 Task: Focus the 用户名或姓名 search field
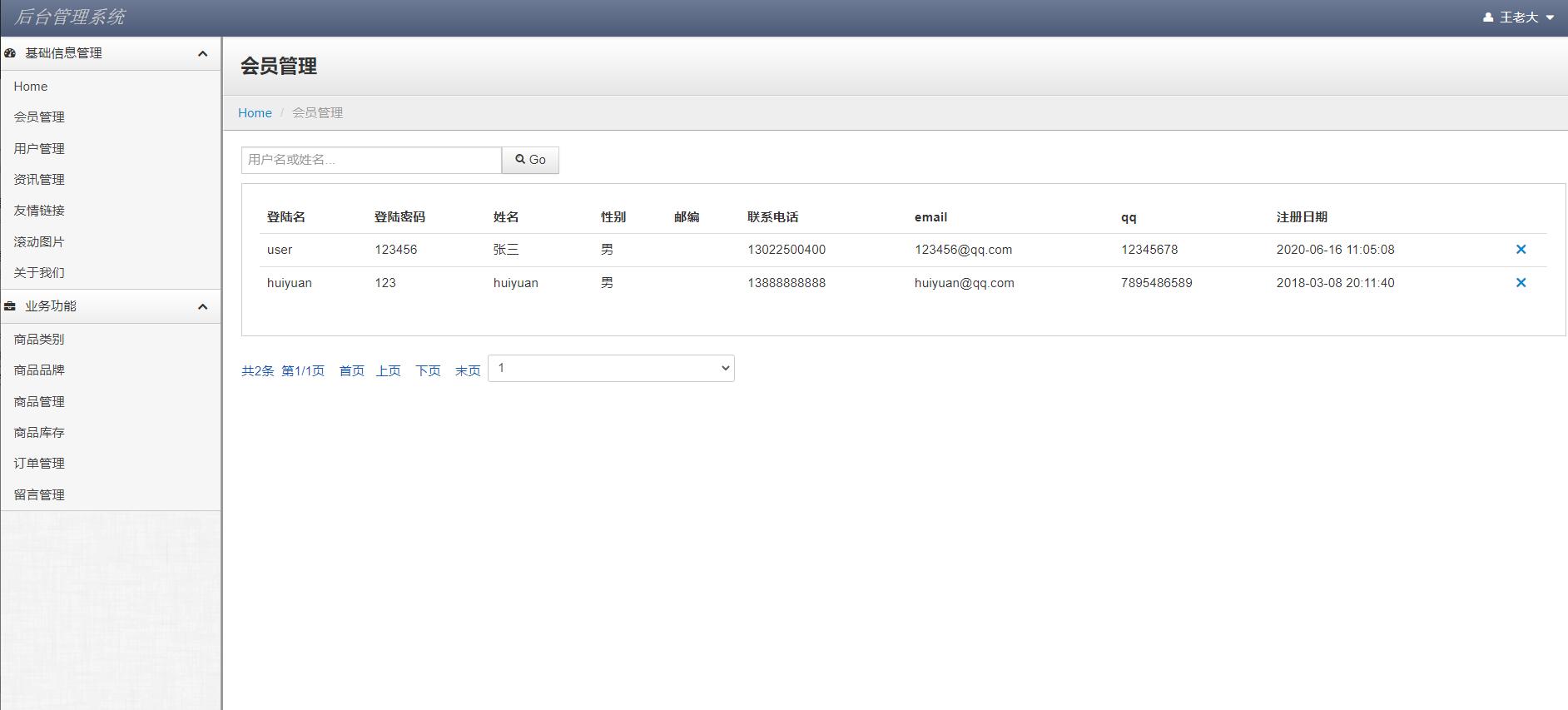pos(371,160)
